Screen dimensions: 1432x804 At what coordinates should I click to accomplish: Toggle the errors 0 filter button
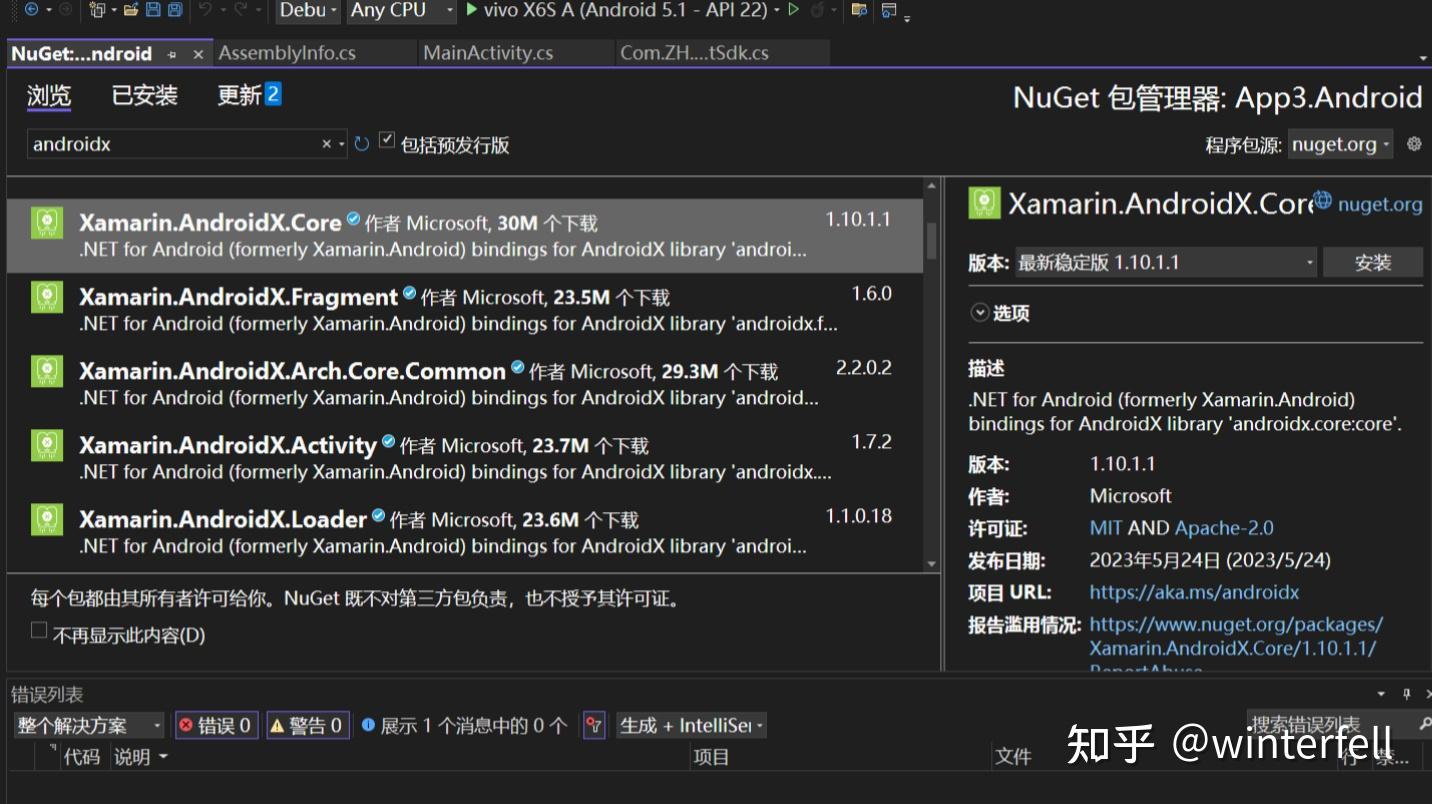[216, 725]
